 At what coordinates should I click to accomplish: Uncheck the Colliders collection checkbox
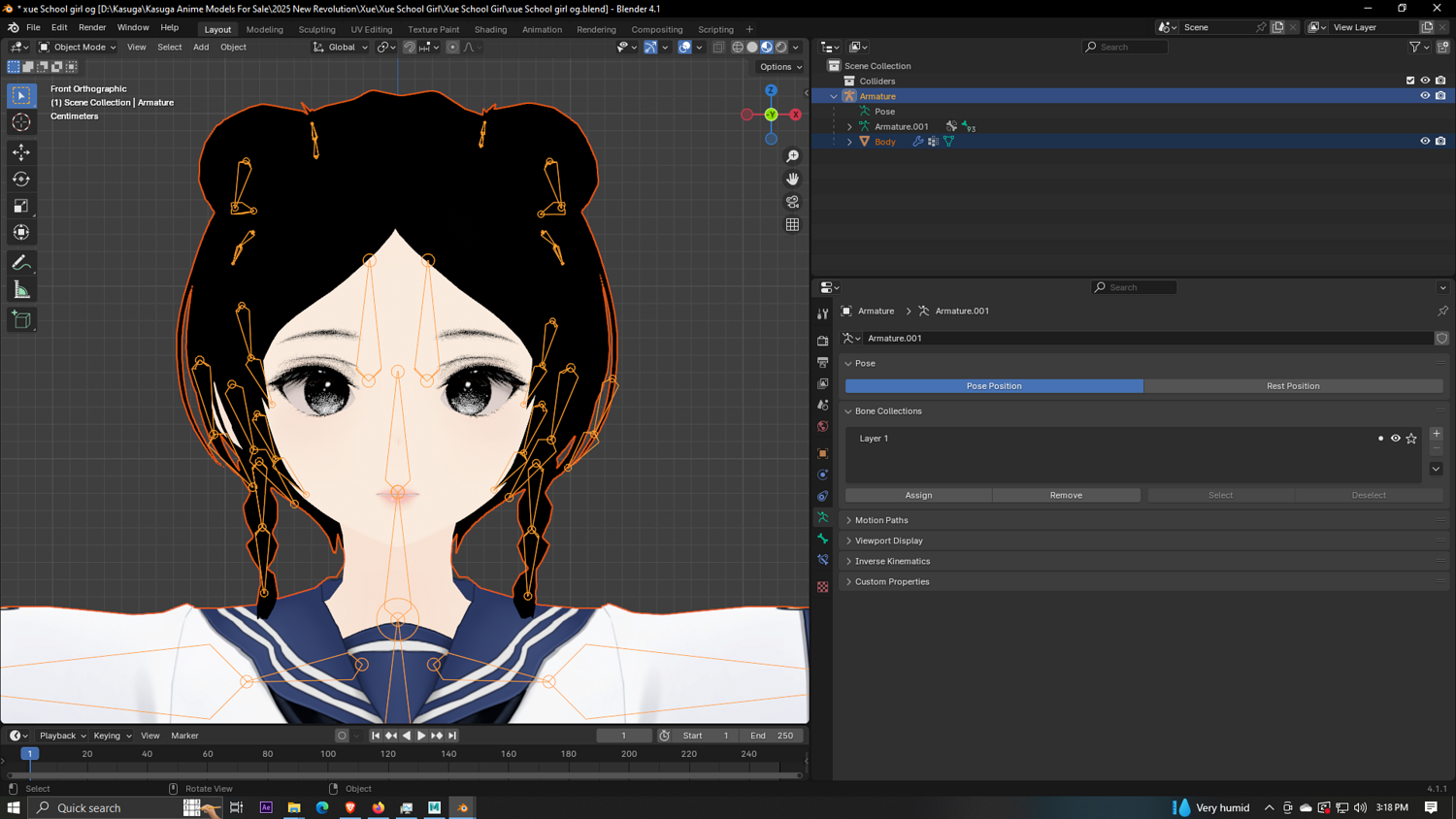click(1410, 81)
